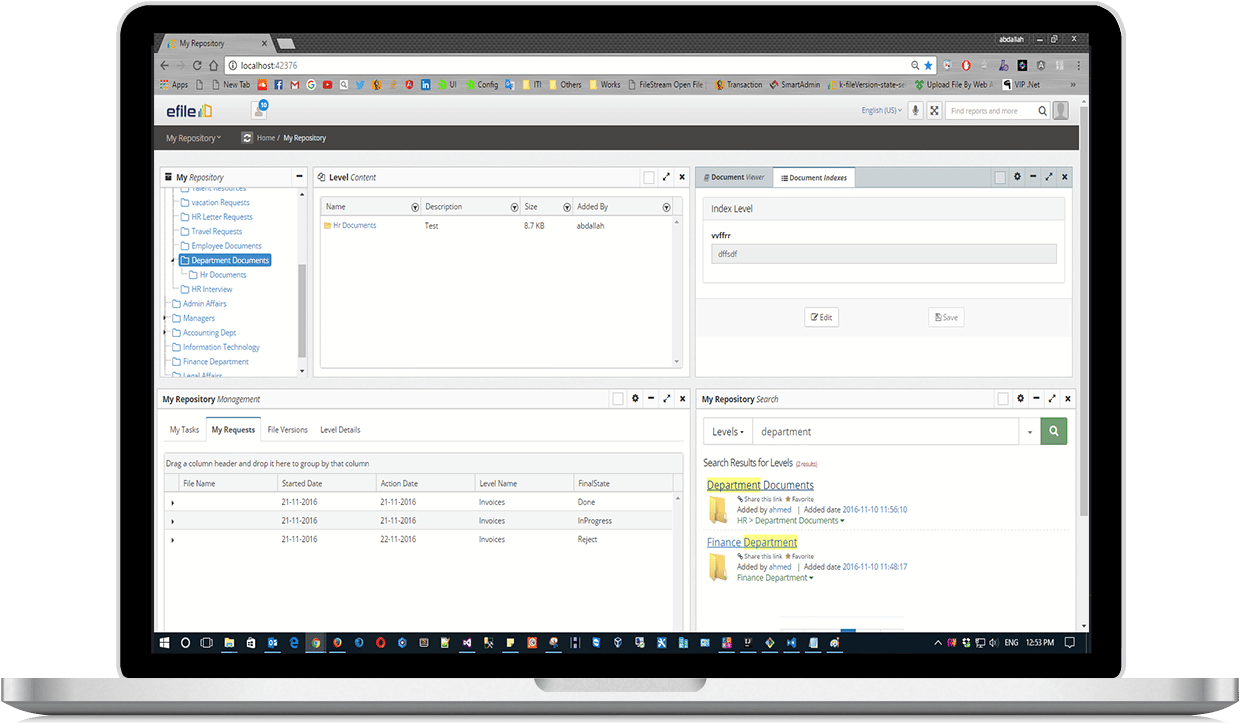The height and width of the screenshot is (724, 1240).
Task: Open settings gear in Document viewer panel
Action: point(1018,177)
